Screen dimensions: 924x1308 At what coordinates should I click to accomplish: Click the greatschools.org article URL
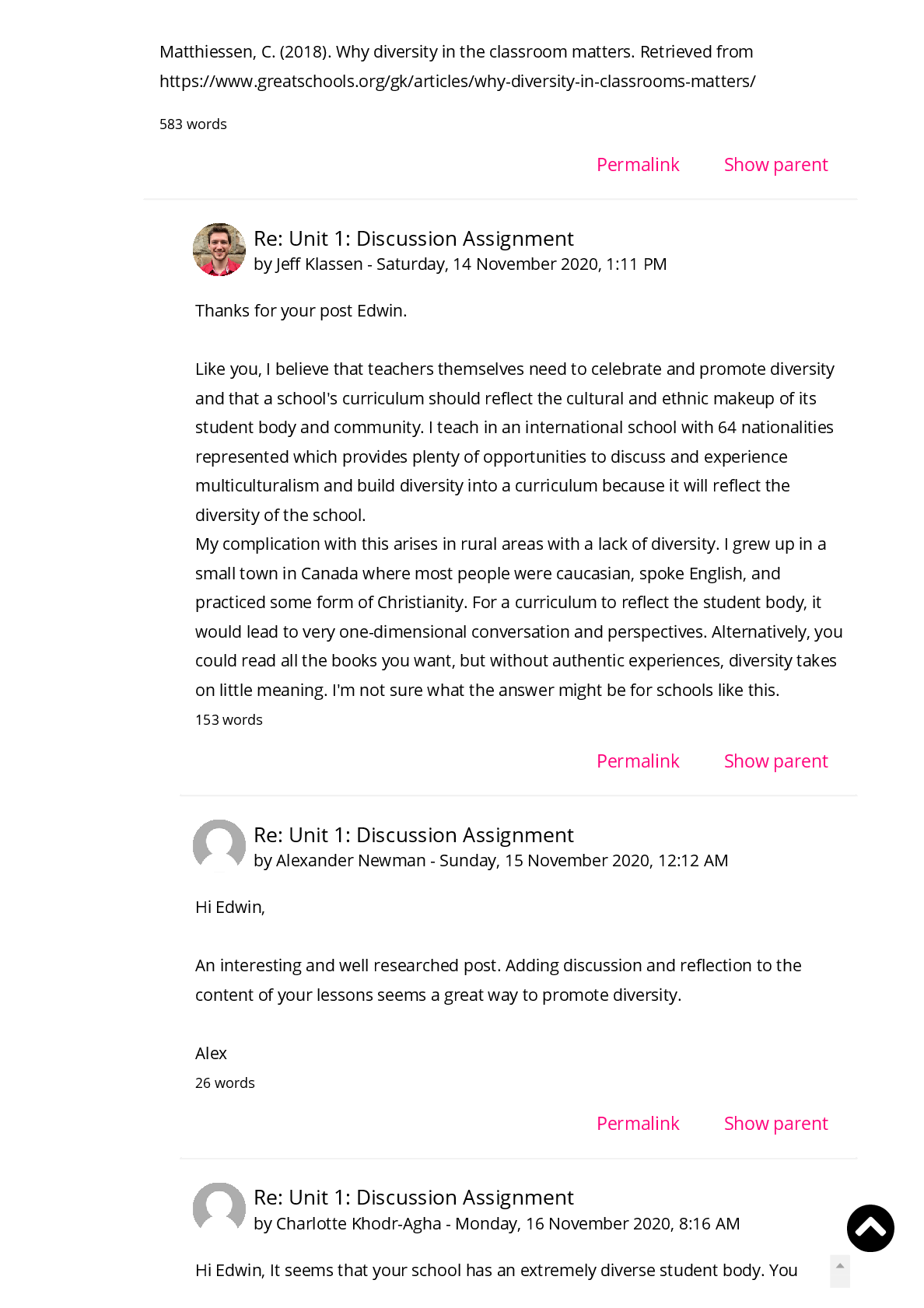[x=457, y=81]
